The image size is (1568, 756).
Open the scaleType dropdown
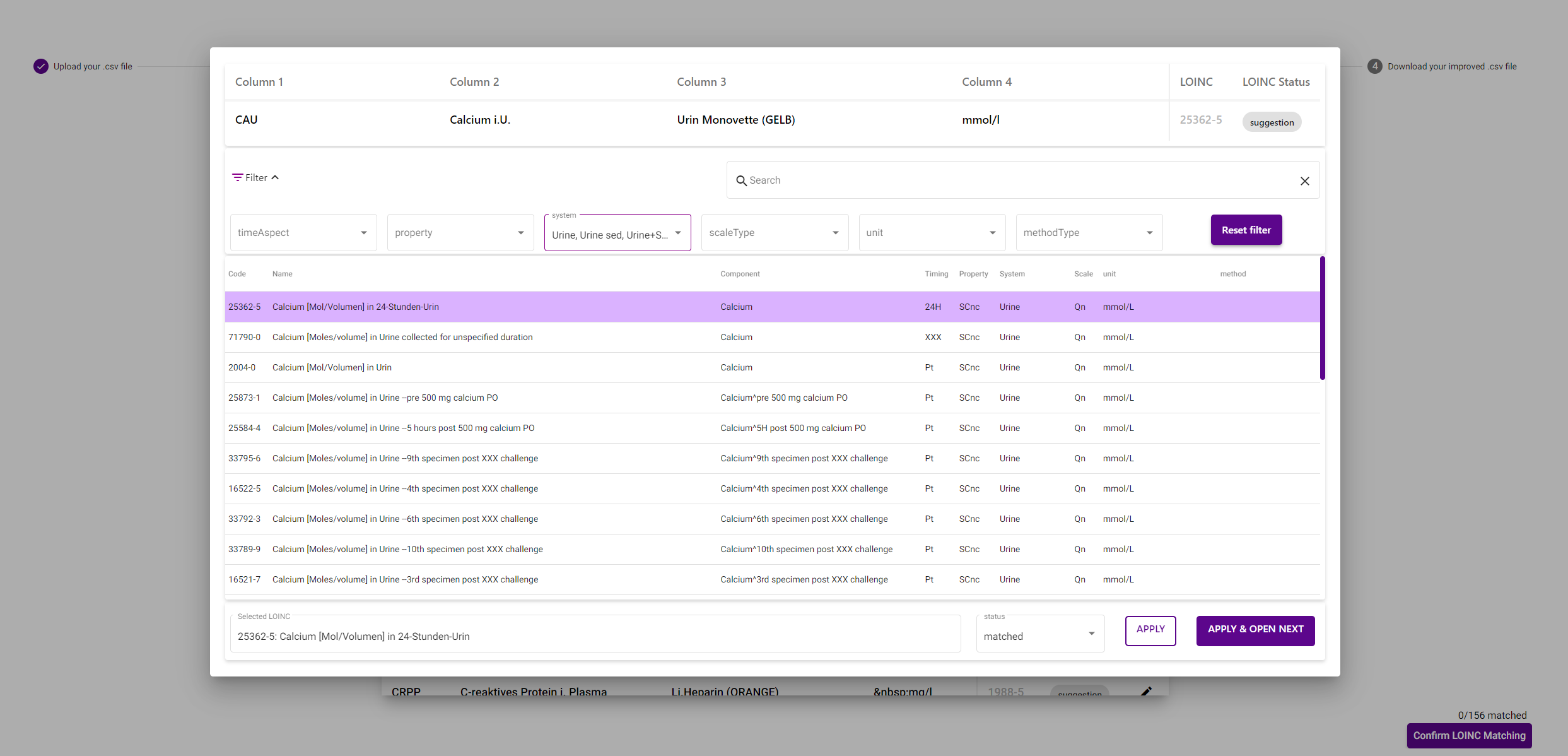coord(774,233)
